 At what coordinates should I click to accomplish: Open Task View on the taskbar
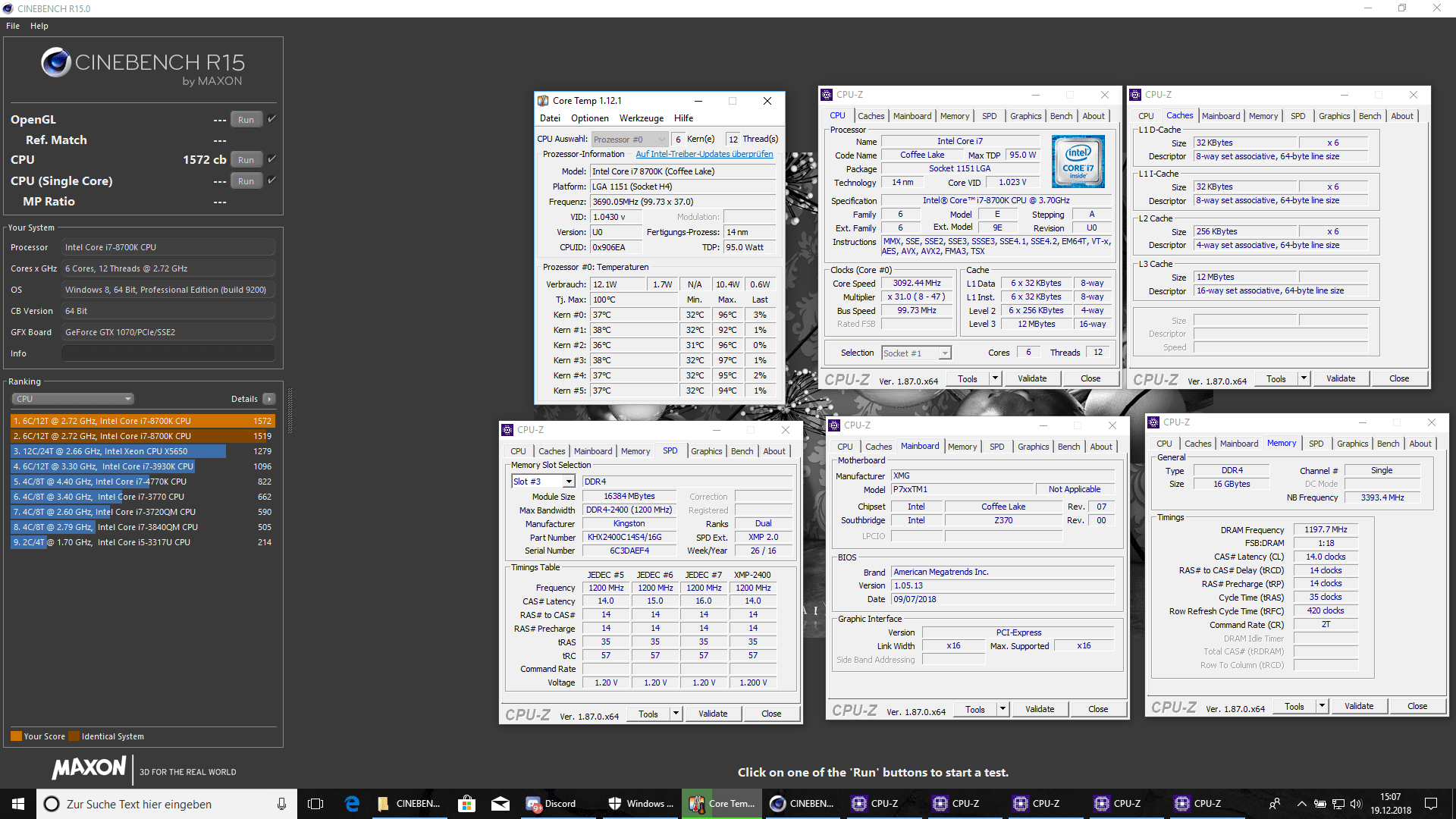315,804
